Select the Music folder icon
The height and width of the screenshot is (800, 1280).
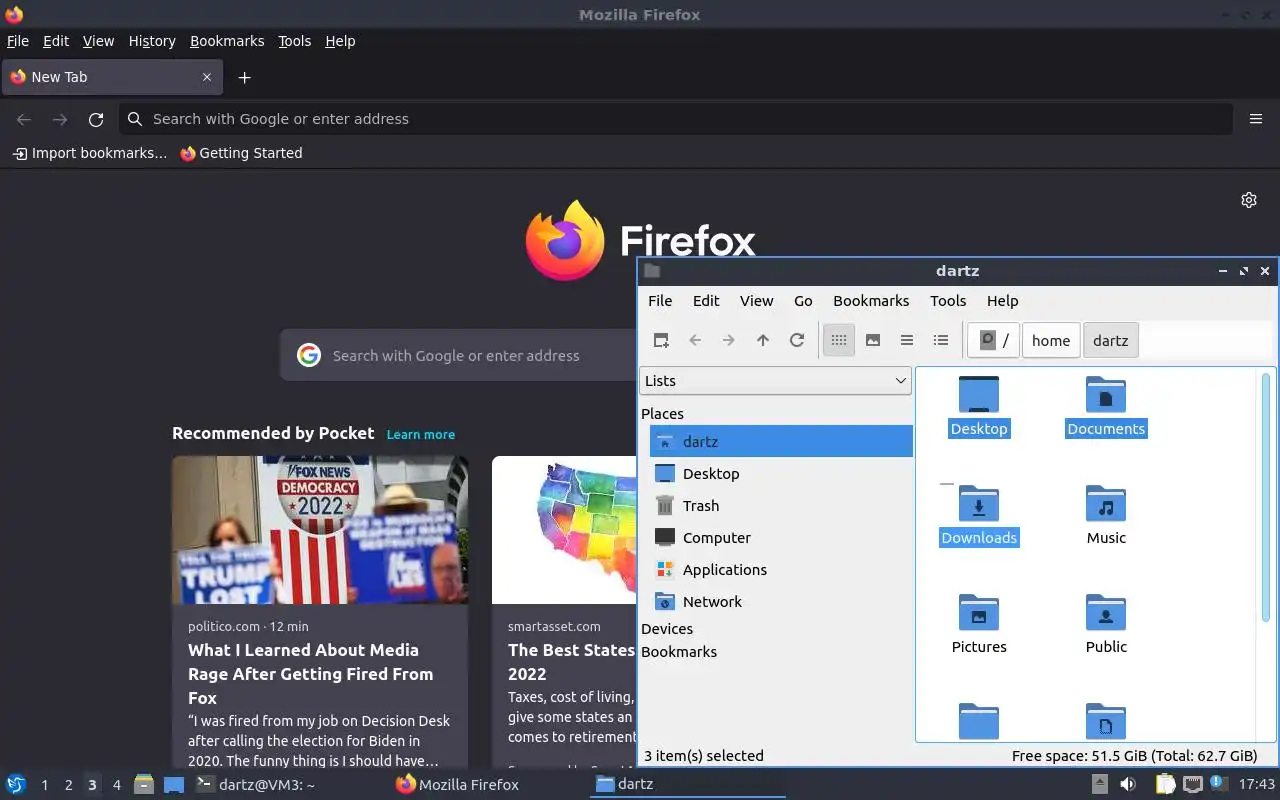tap(1106, 516)
